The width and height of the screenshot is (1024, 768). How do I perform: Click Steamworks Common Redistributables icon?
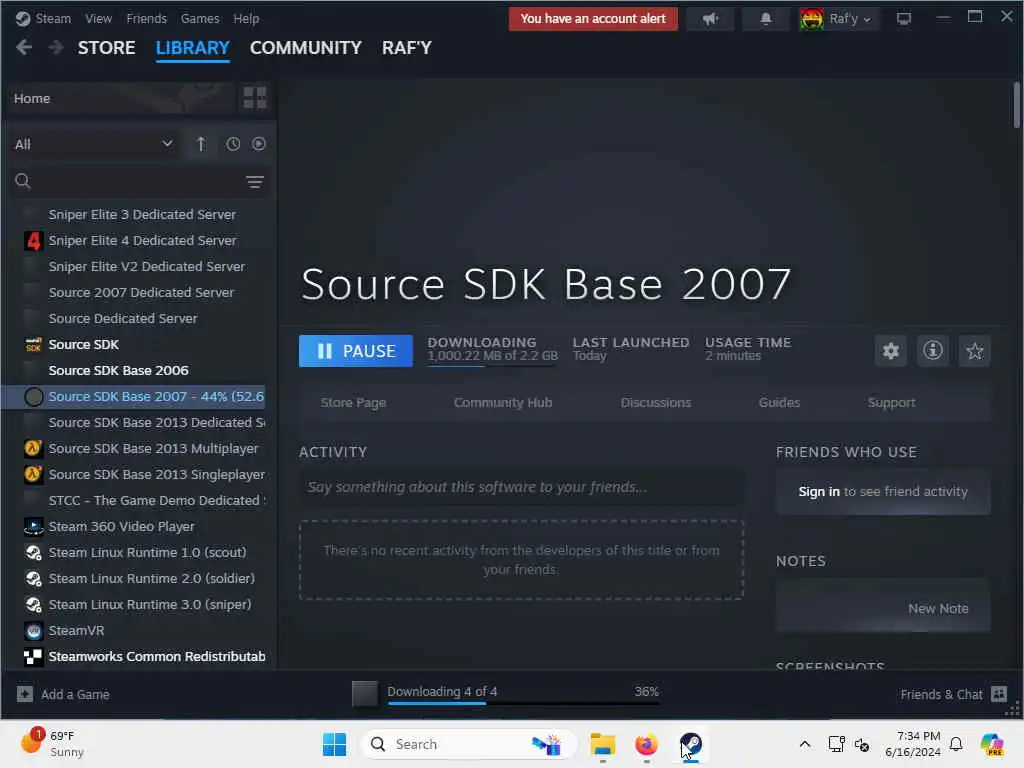coord(33,656)
